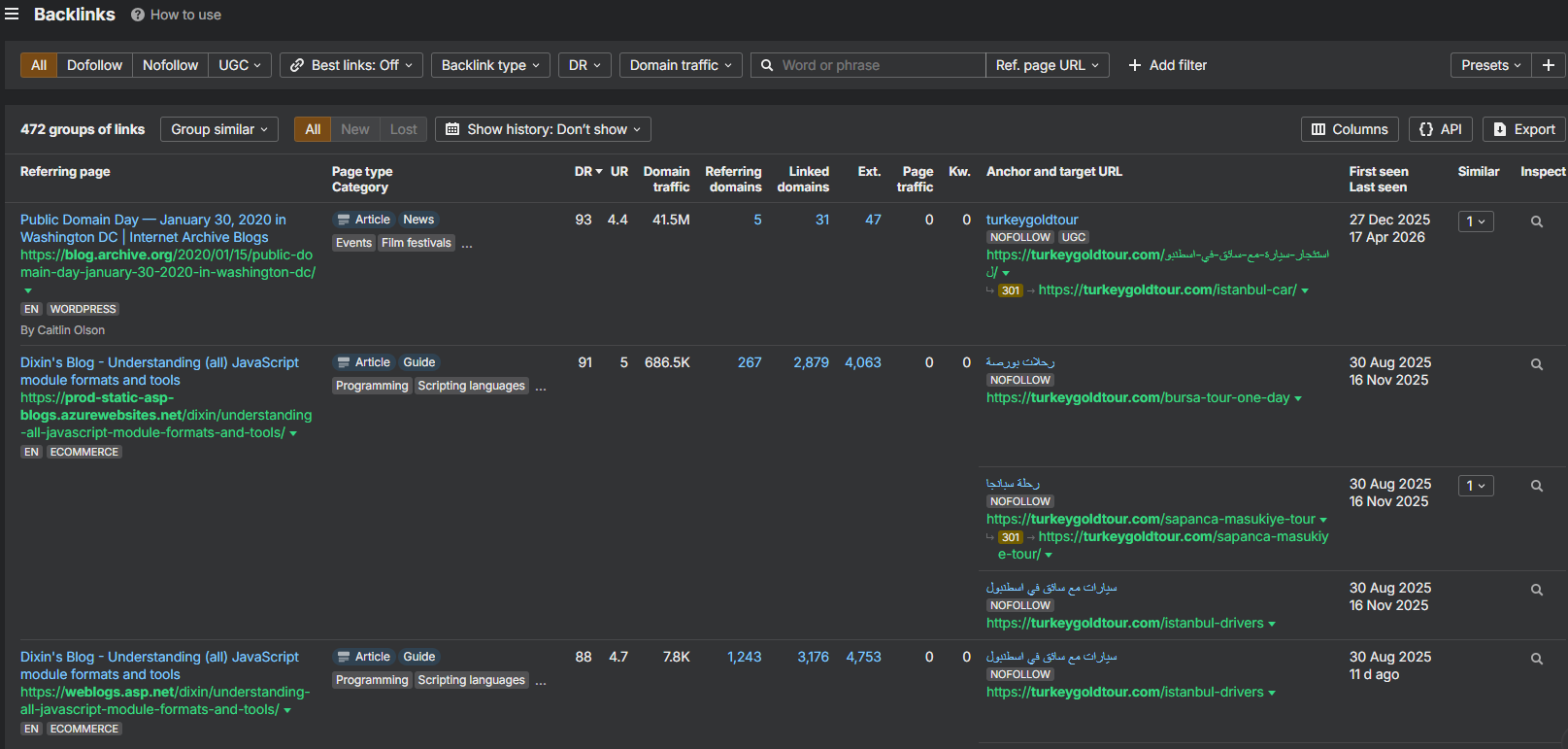Expand the blog.archive.org URL caret
Image resolution: width=1568 pixels, height=749 pixels.
coord(28,290)
